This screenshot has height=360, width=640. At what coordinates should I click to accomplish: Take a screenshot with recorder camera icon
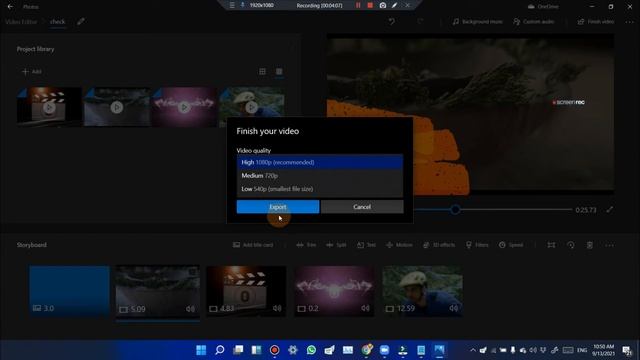click(382, 5)
